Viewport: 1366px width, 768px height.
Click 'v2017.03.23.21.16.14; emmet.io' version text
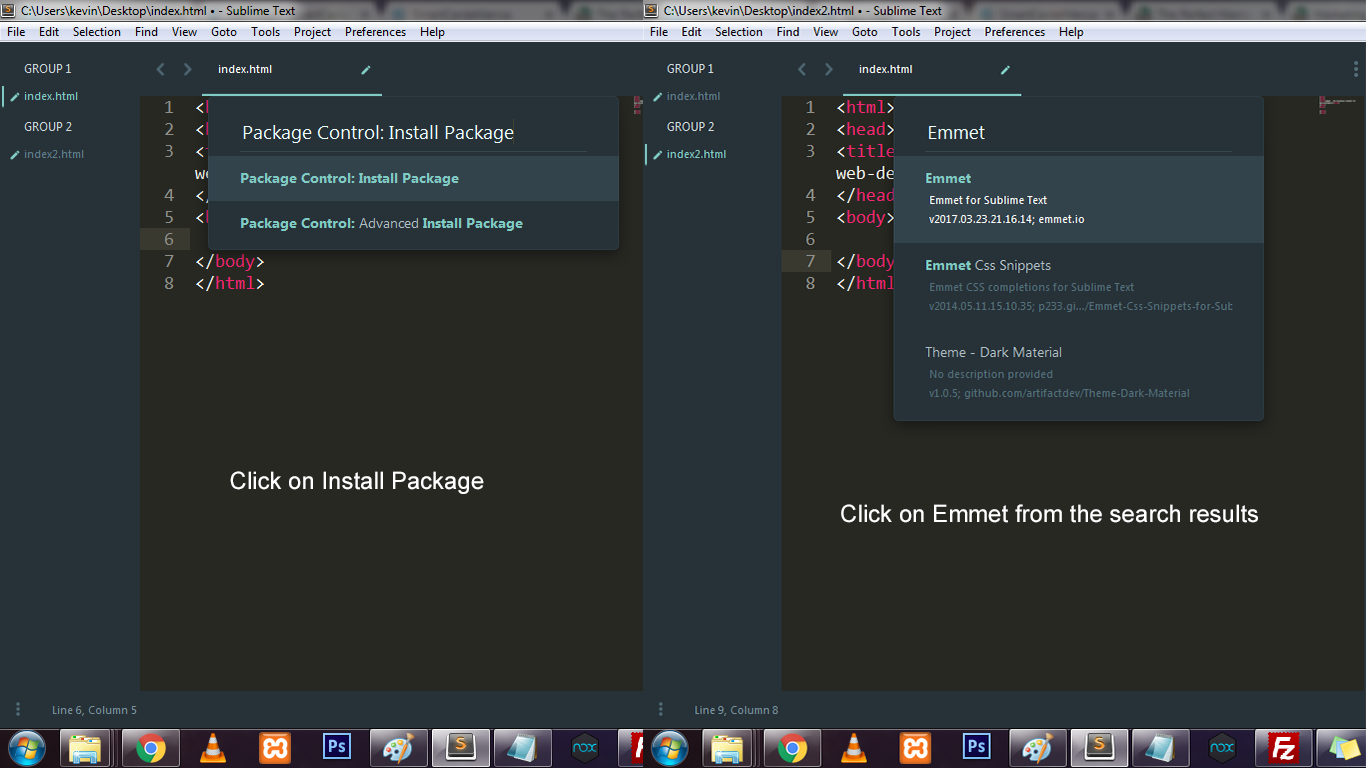click(x=1006, y=219)
